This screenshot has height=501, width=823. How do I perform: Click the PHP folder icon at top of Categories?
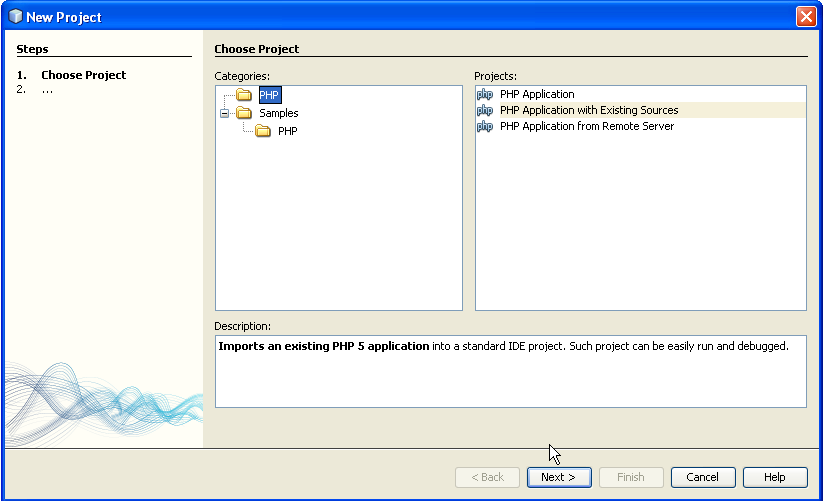pos(244,95)
